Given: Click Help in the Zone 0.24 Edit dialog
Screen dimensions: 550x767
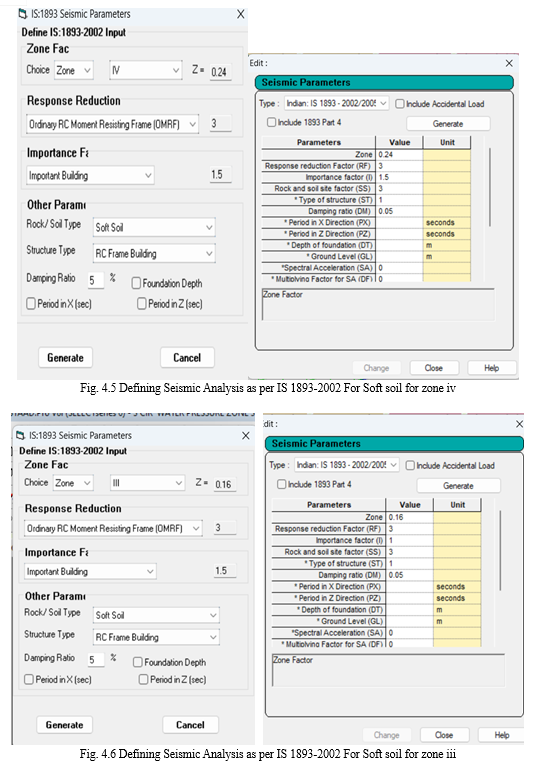Looking at the screenshot, I should click(492, 368).
